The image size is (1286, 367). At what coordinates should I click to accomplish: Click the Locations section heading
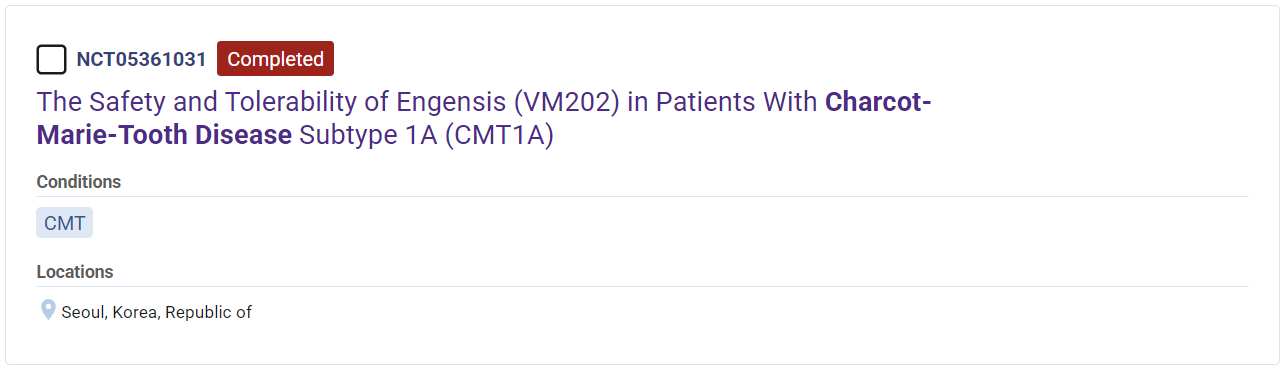pos(75,272)
